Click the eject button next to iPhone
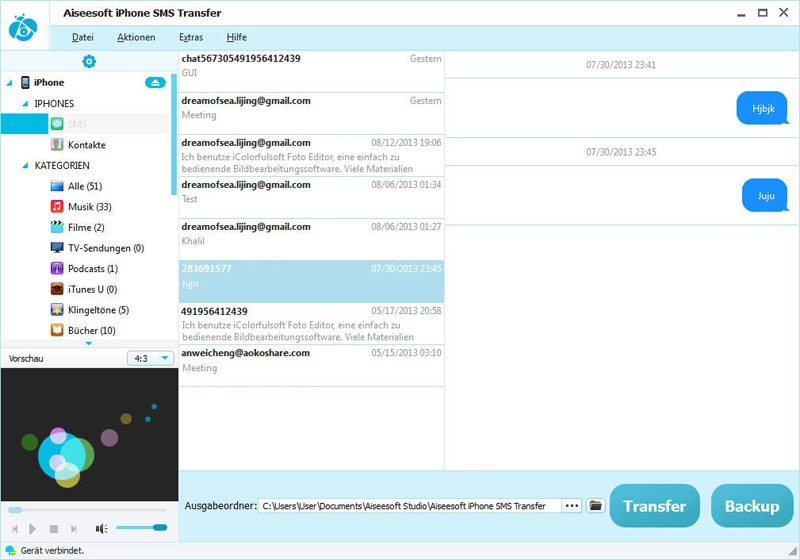800x560 pixels. pos(155,83)
